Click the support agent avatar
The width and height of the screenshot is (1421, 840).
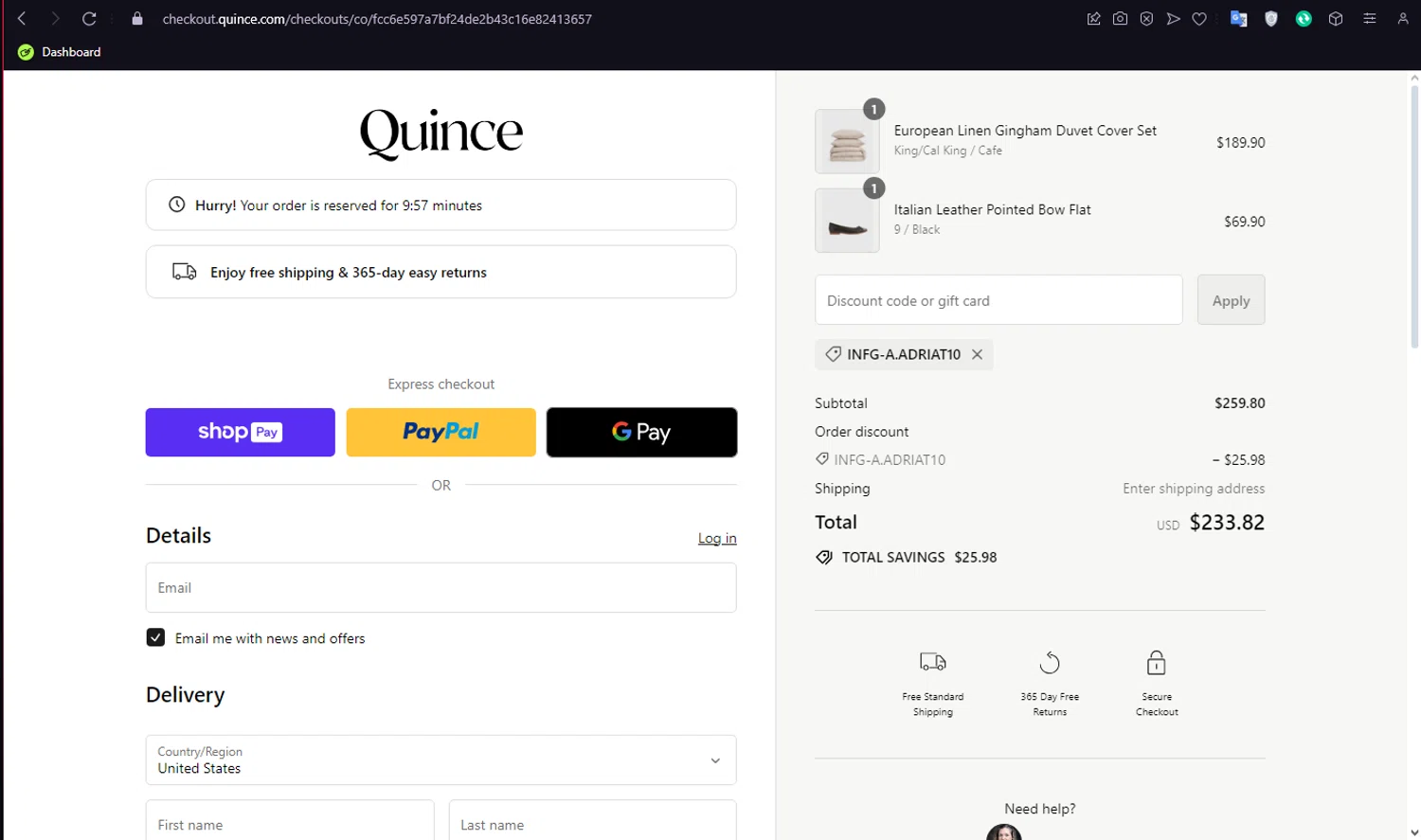(1004, 832)
